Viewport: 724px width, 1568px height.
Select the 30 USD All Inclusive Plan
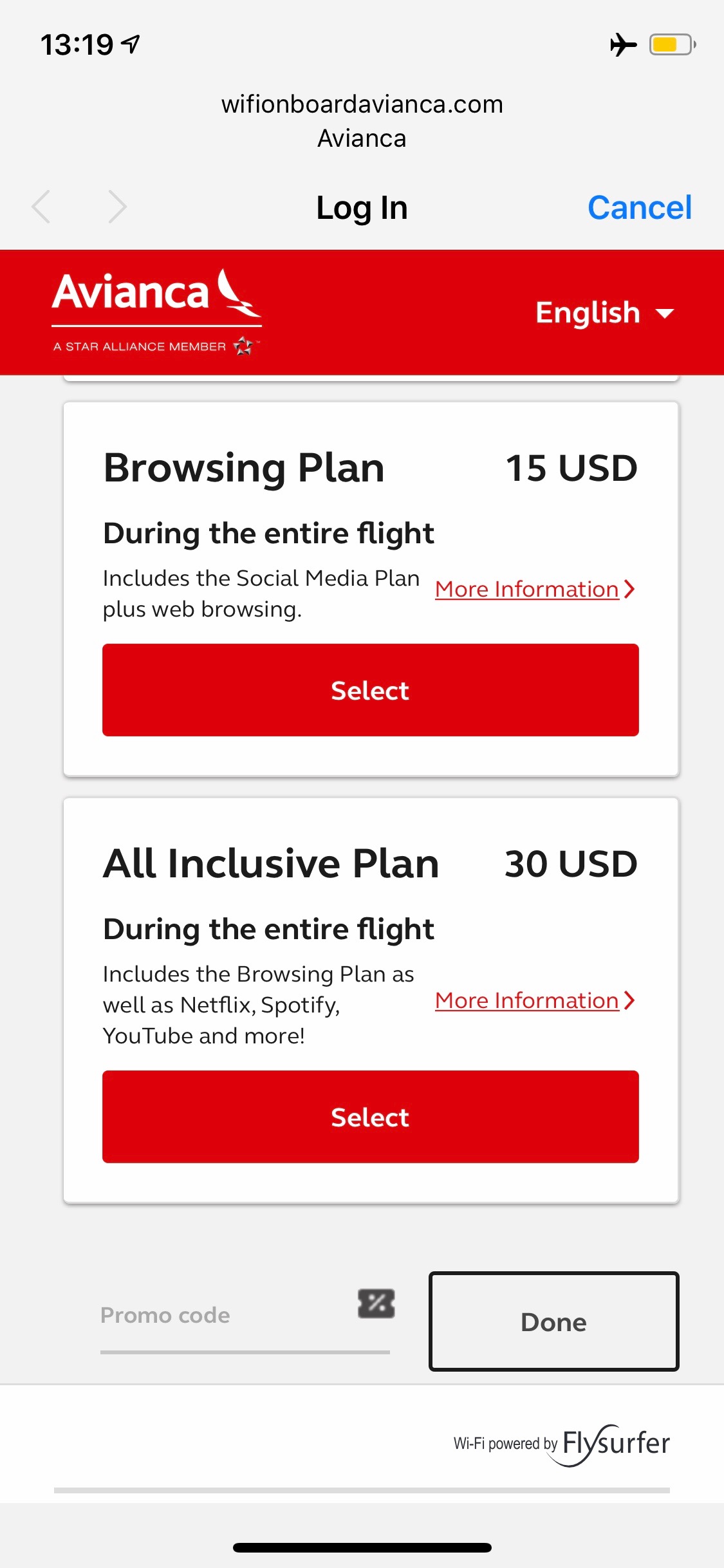(370, 1117)
